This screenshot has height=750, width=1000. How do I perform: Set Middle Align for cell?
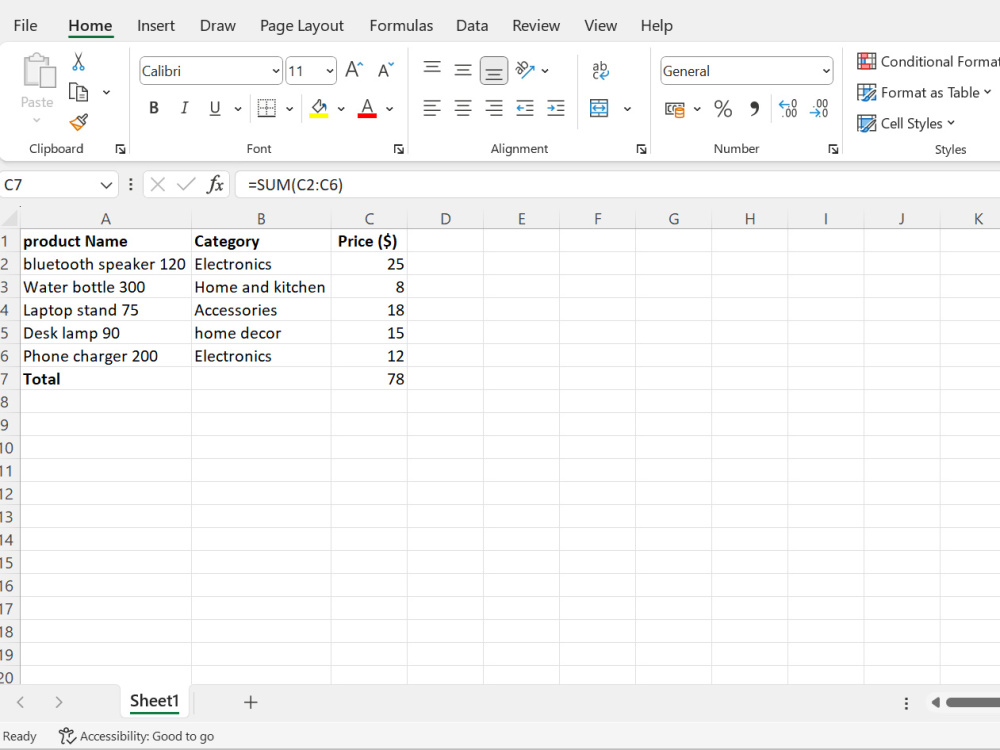(463, 70)
